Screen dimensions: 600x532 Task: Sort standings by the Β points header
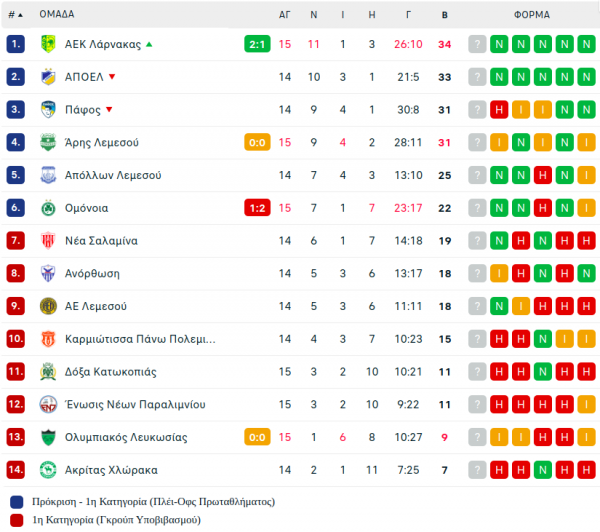pyautogui.click(x=445, y=15)
